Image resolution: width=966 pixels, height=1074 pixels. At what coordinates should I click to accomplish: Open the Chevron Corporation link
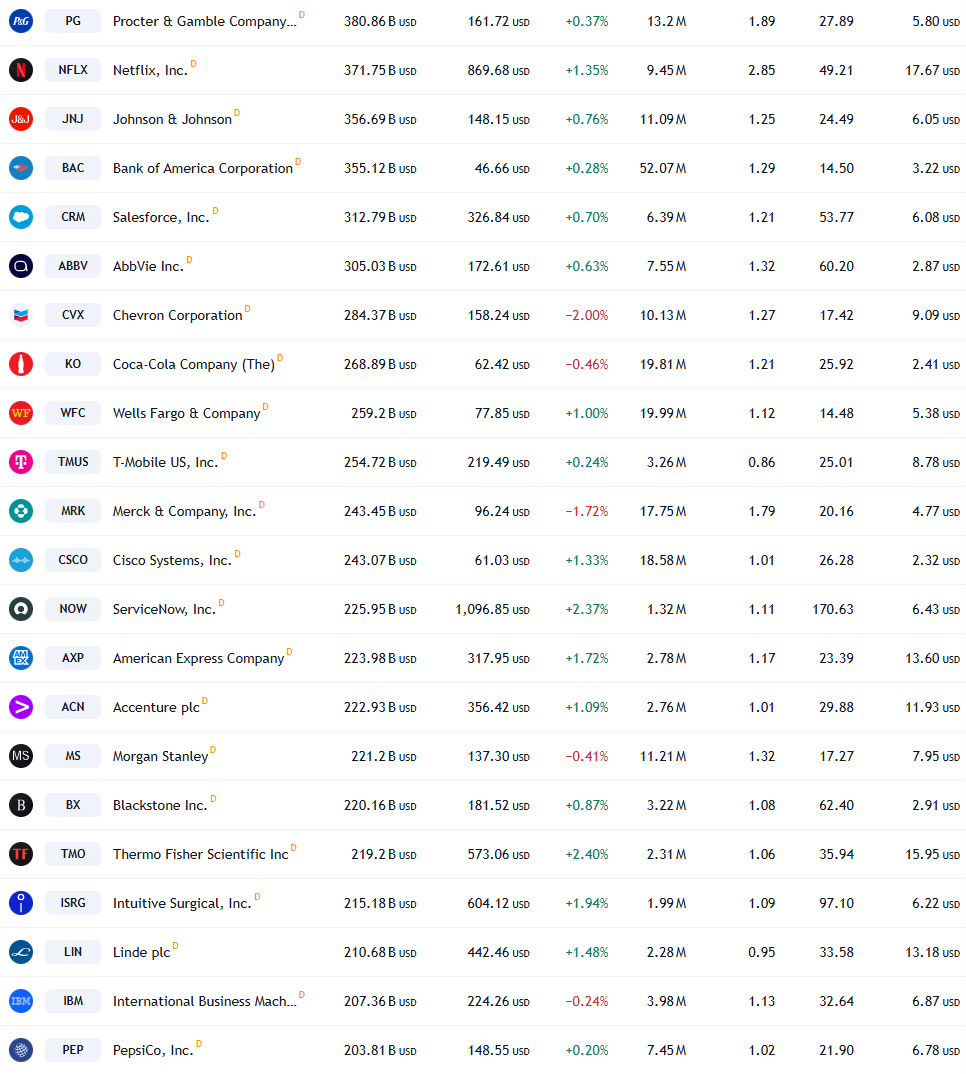tap(177, 315)
